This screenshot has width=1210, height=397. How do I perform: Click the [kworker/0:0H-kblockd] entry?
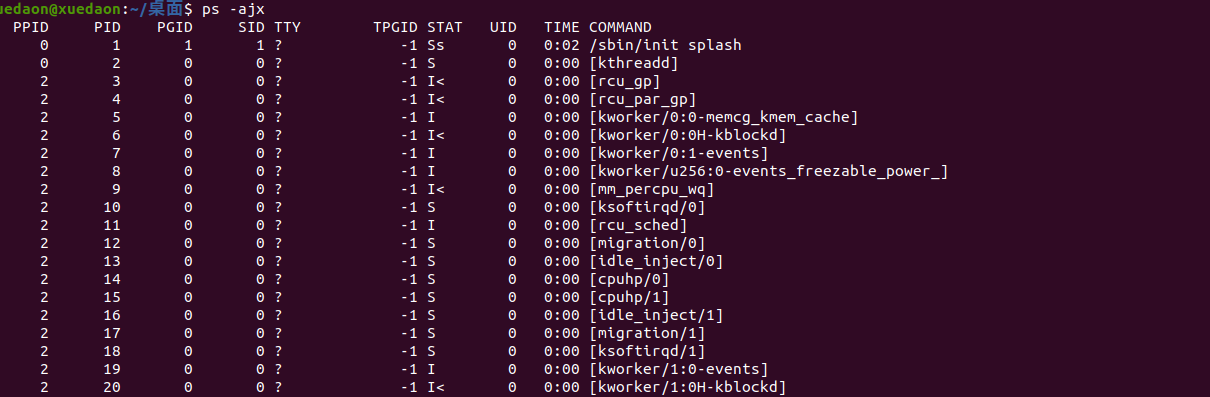[688, 135]
